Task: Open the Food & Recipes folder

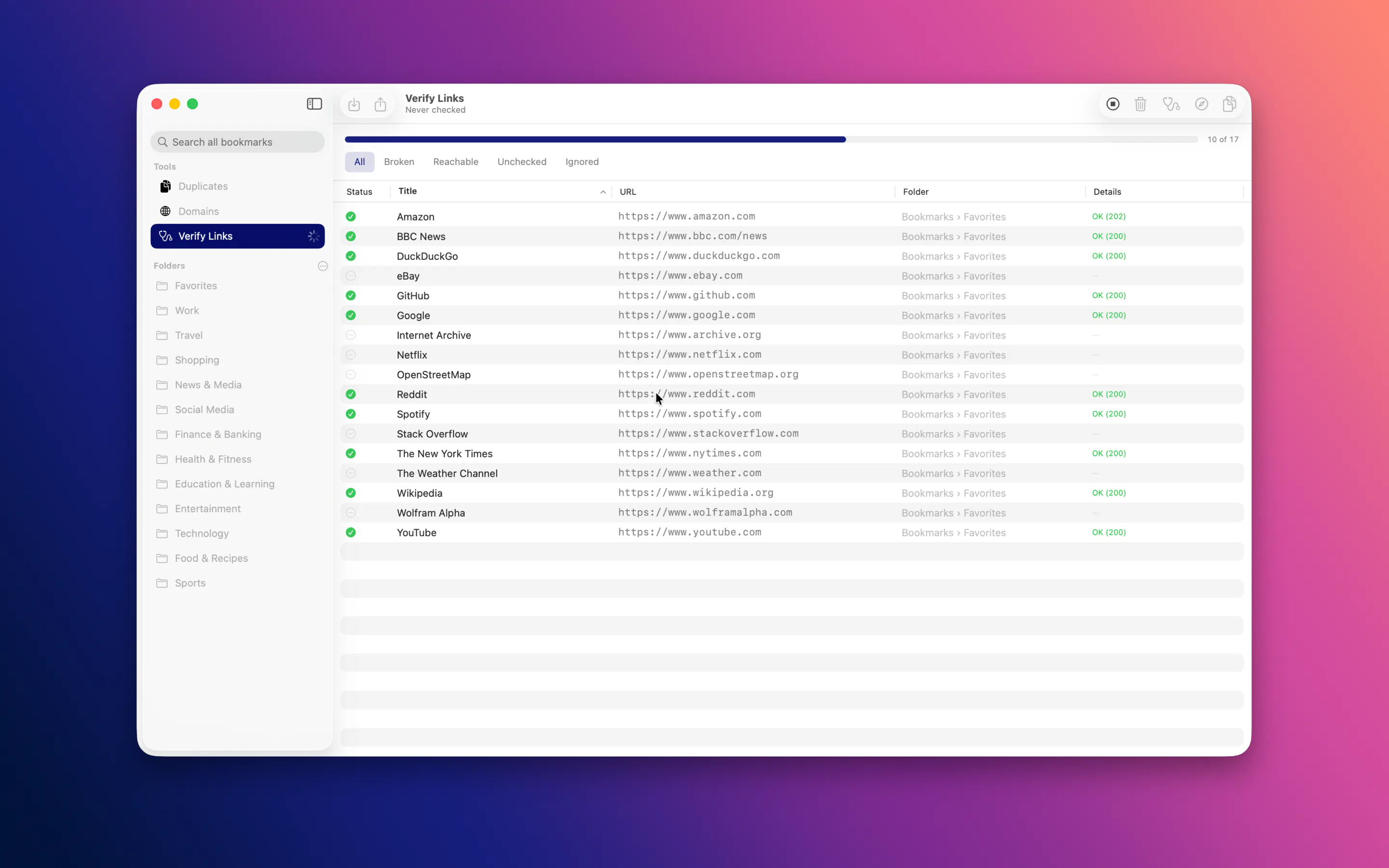Action: click(238, 558)
